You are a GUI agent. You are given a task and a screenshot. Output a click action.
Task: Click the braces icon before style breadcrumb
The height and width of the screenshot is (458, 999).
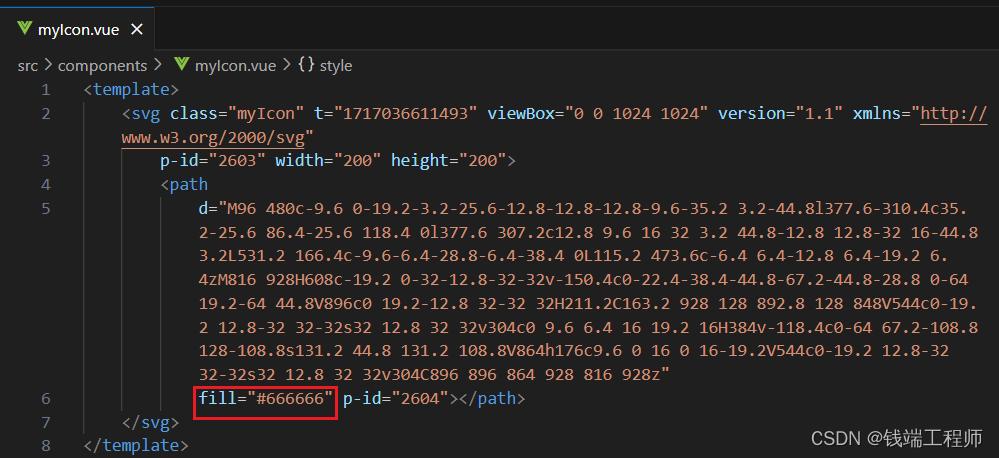coord(306,65)
